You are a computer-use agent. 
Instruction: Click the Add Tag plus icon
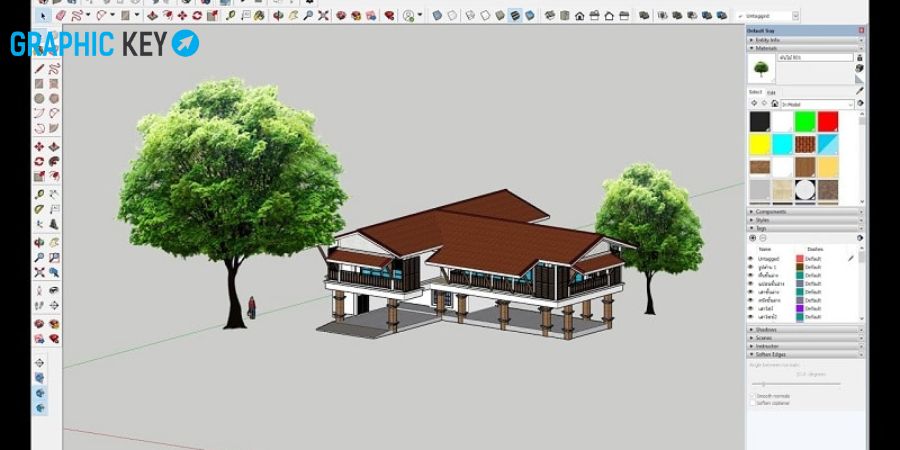[752, 238]
